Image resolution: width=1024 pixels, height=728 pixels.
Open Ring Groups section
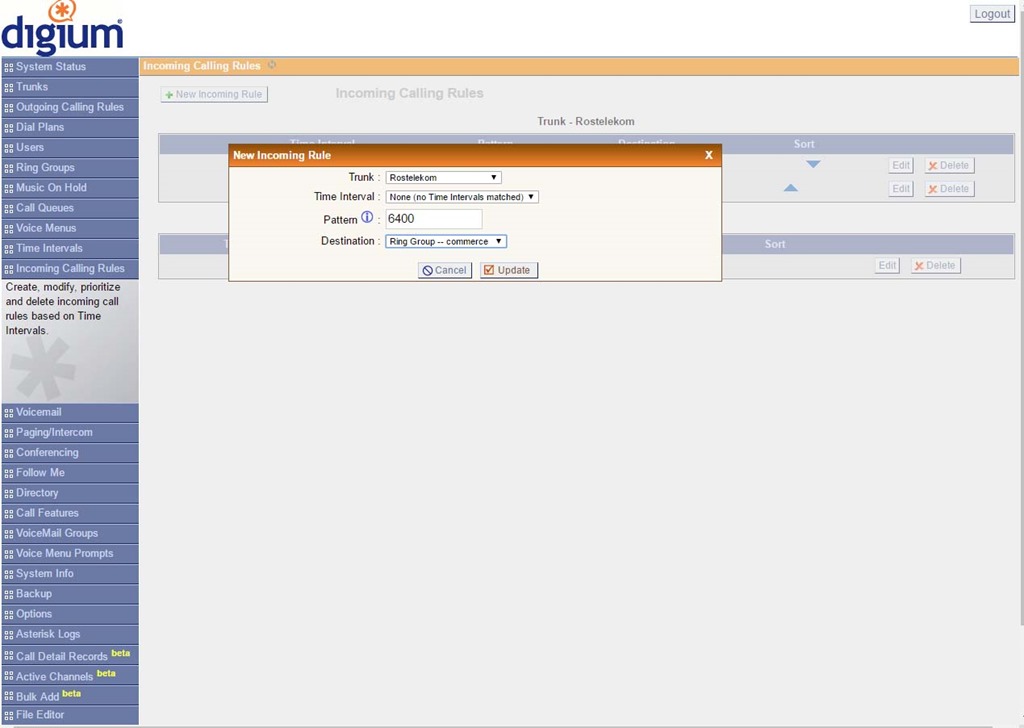pyautogui.click(x=70, y=168)
